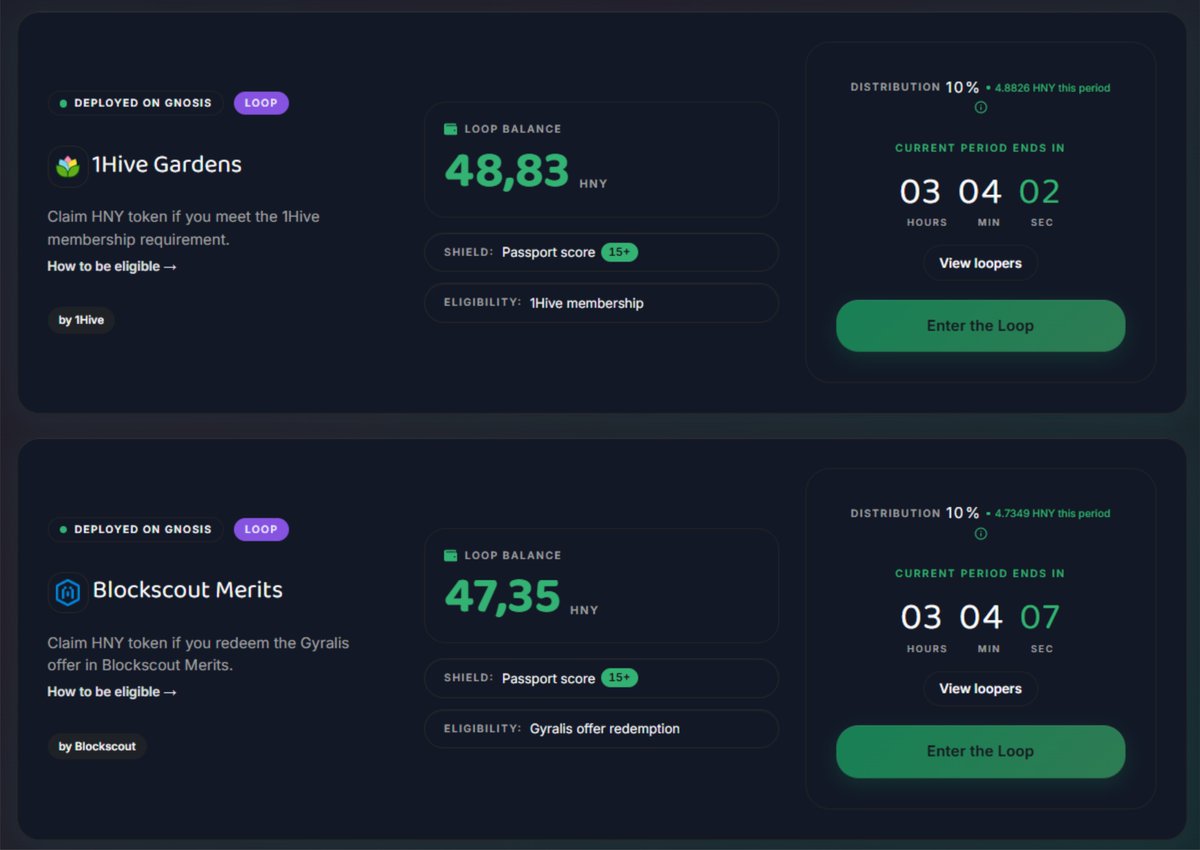Click 'Current period ends in' label on 1Hive Gardens card

coord(980,148)
